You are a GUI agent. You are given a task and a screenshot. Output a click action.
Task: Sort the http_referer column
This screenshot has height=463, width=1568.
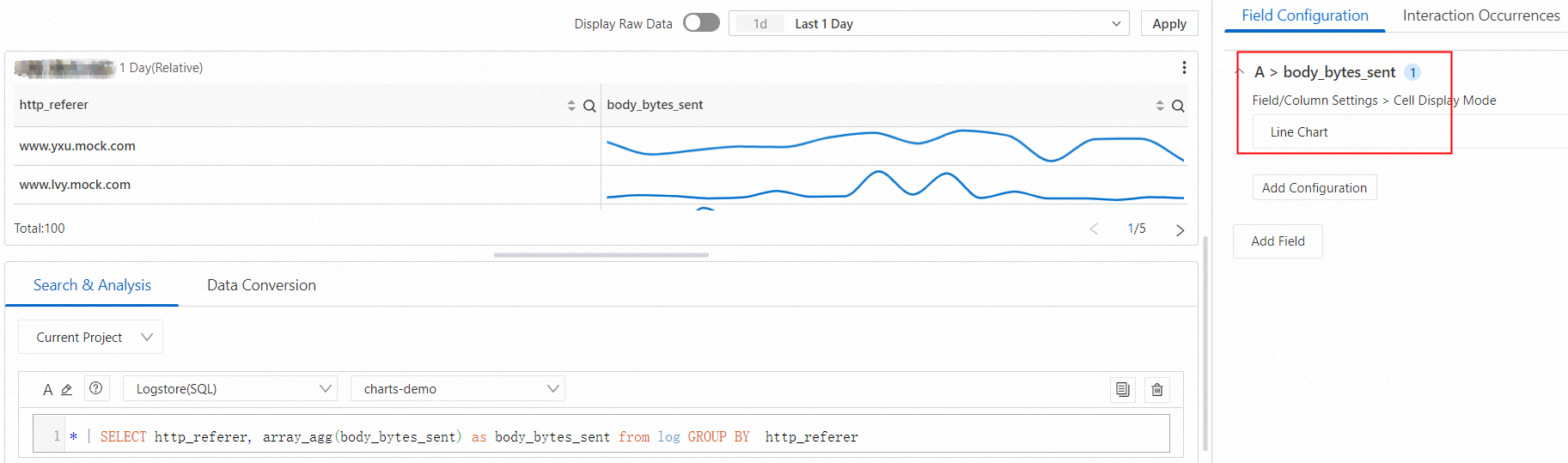[571, 106]
